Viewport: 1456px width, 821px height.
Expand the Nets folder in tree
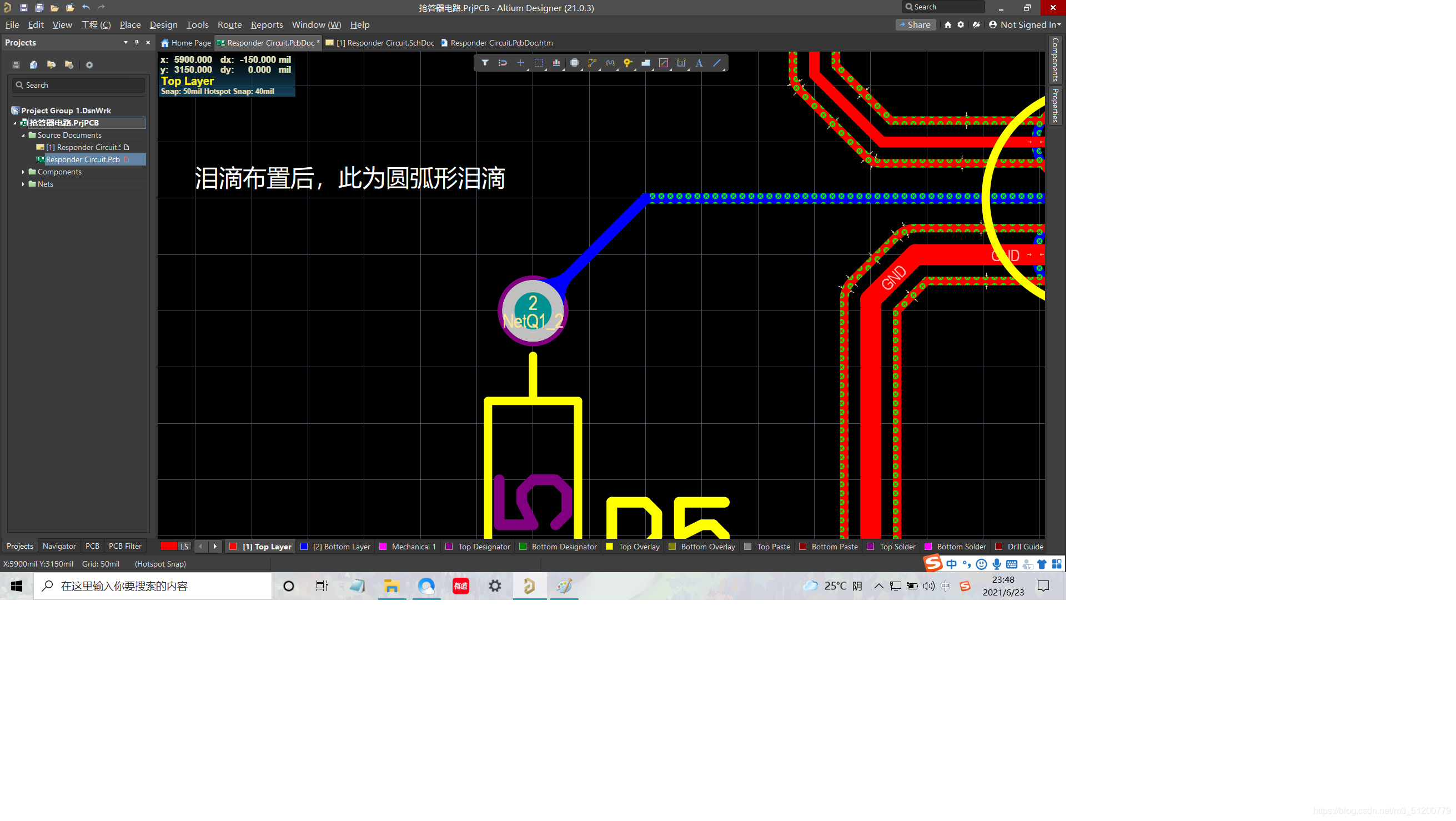pos(23,184)
